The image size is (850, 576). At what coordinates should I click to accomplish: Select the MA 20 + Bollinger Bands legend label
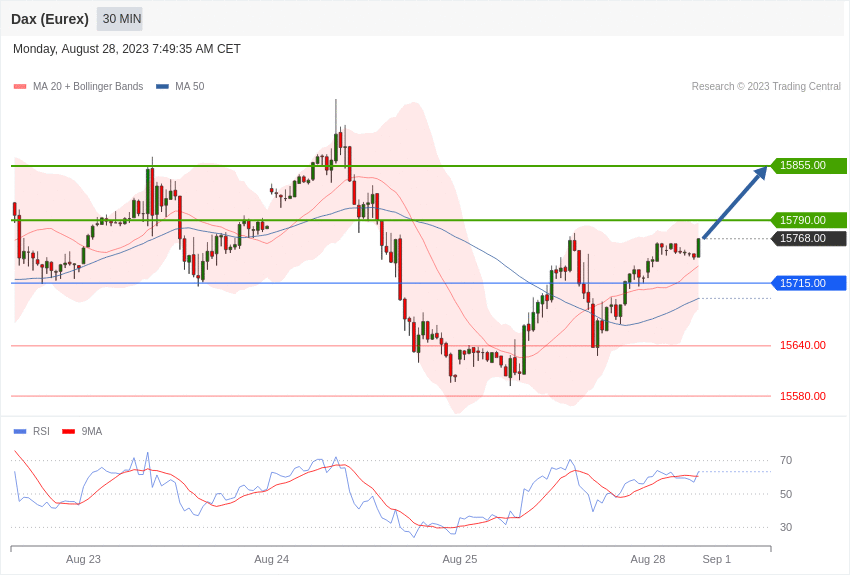point(88,87)
